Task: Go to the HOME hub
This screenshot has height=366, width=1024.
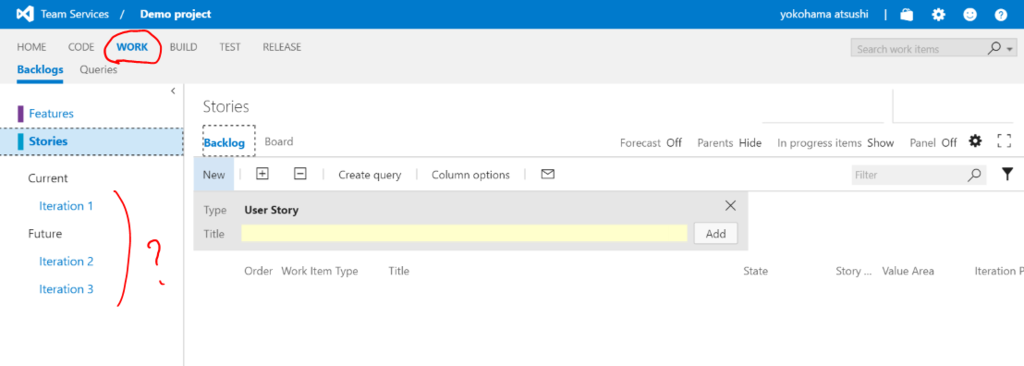Action: pos(31,47)
